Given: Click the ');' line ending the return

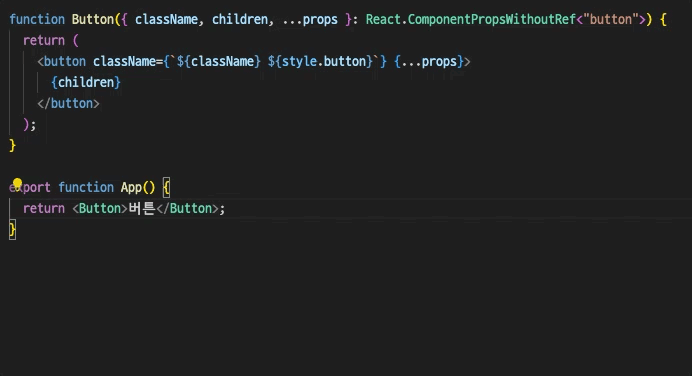Looking at the screenshot, I should tap(30, 124).
